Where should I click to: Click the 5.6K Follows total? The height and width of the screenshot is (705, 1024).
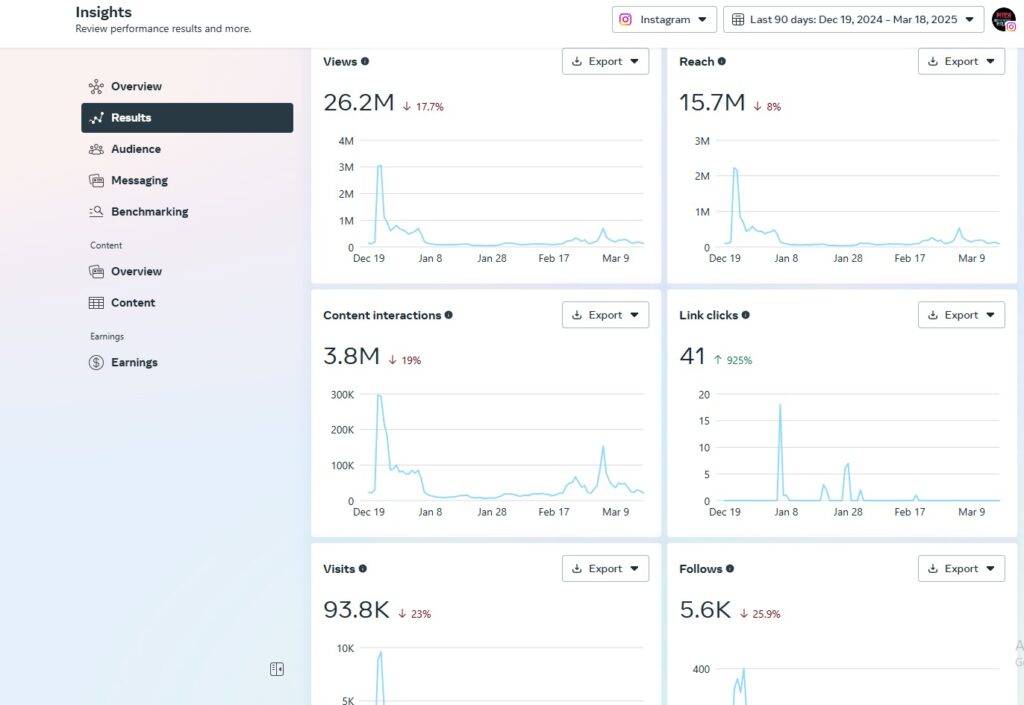point(705,610)
